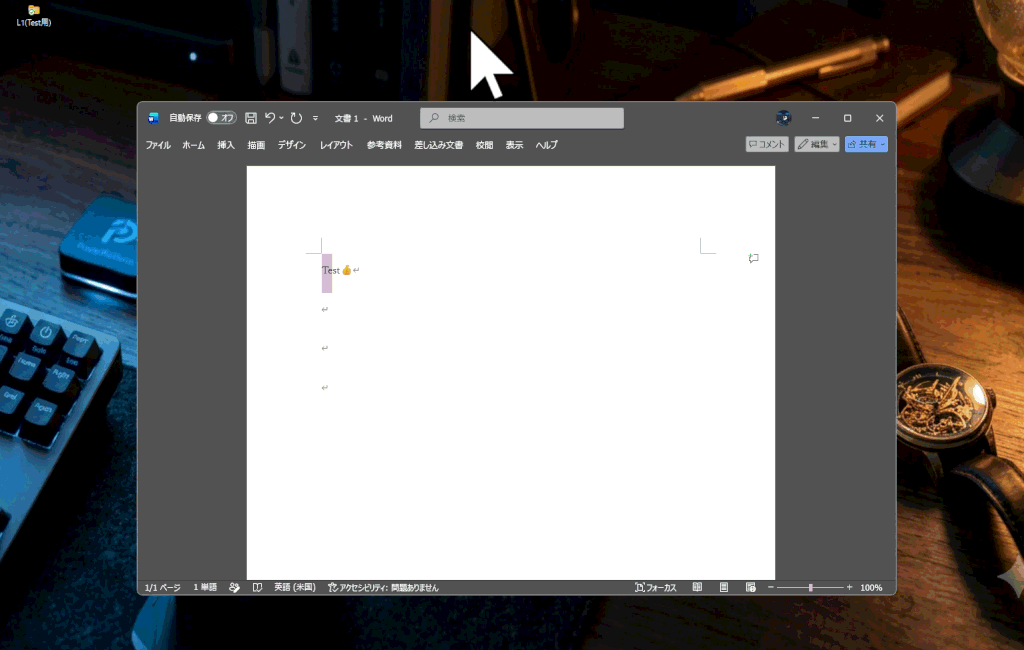Click the comment marker beside the page

coord(754,258)
